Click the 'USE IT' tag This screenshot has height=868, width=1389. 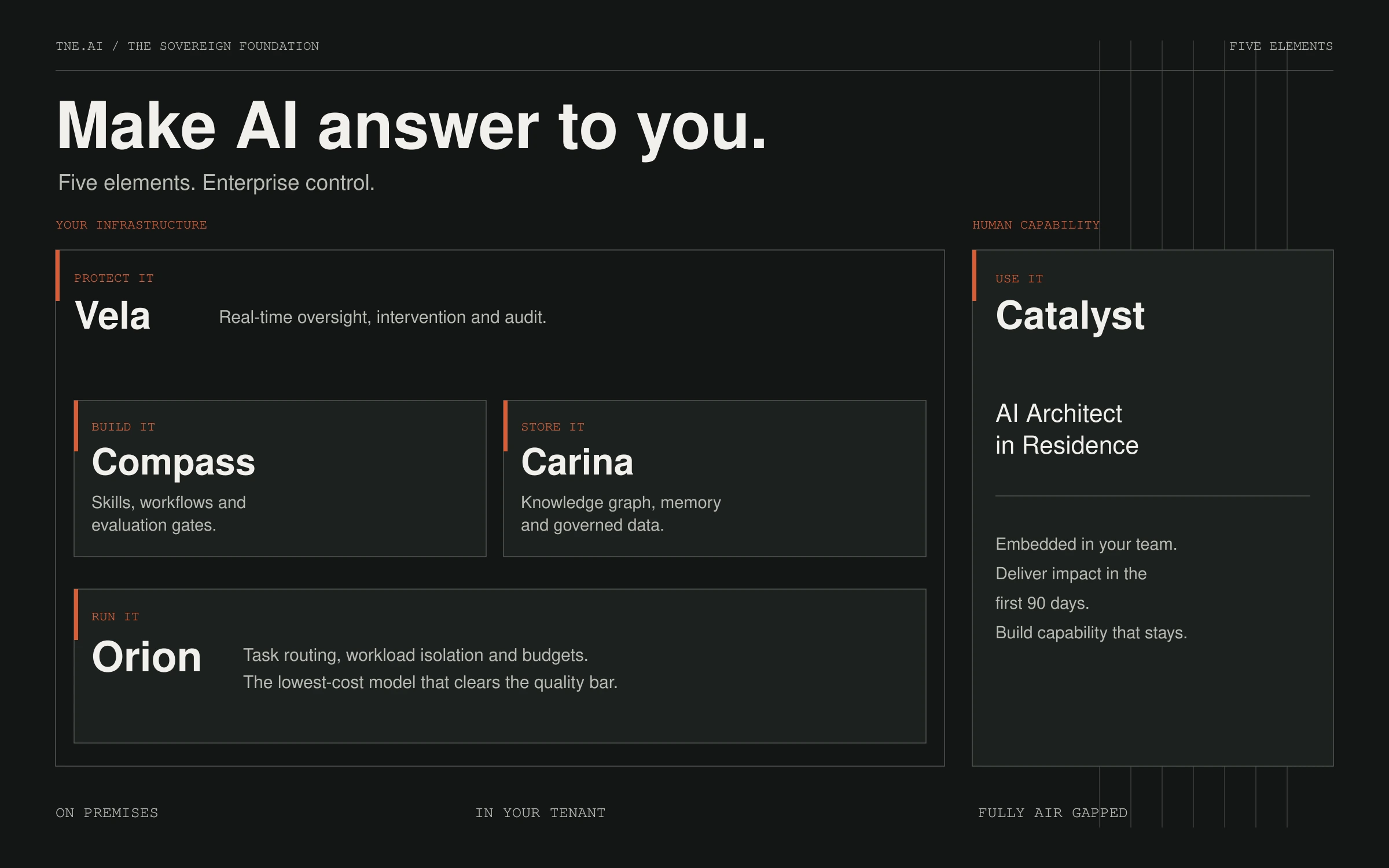(1019, 279)
